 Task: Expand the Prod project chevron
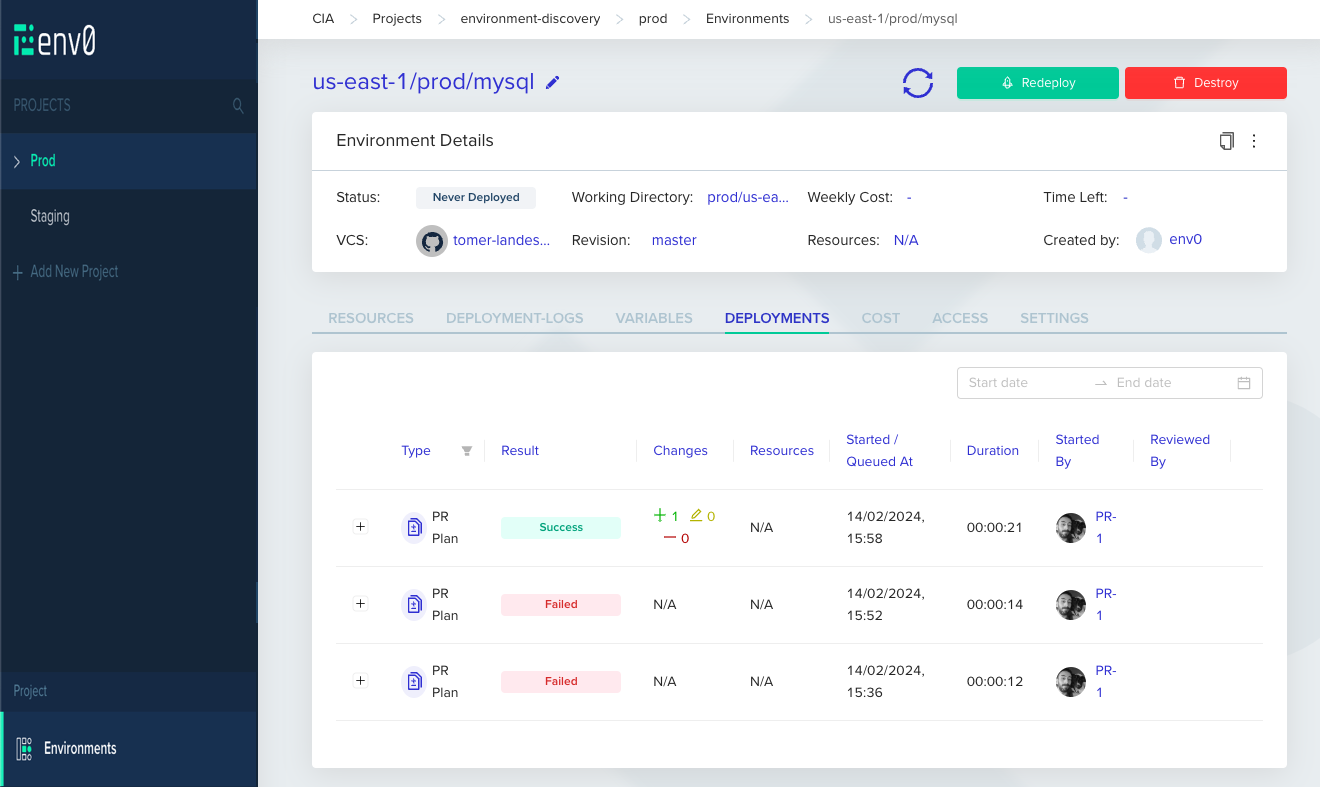click(x=17, y=161)
